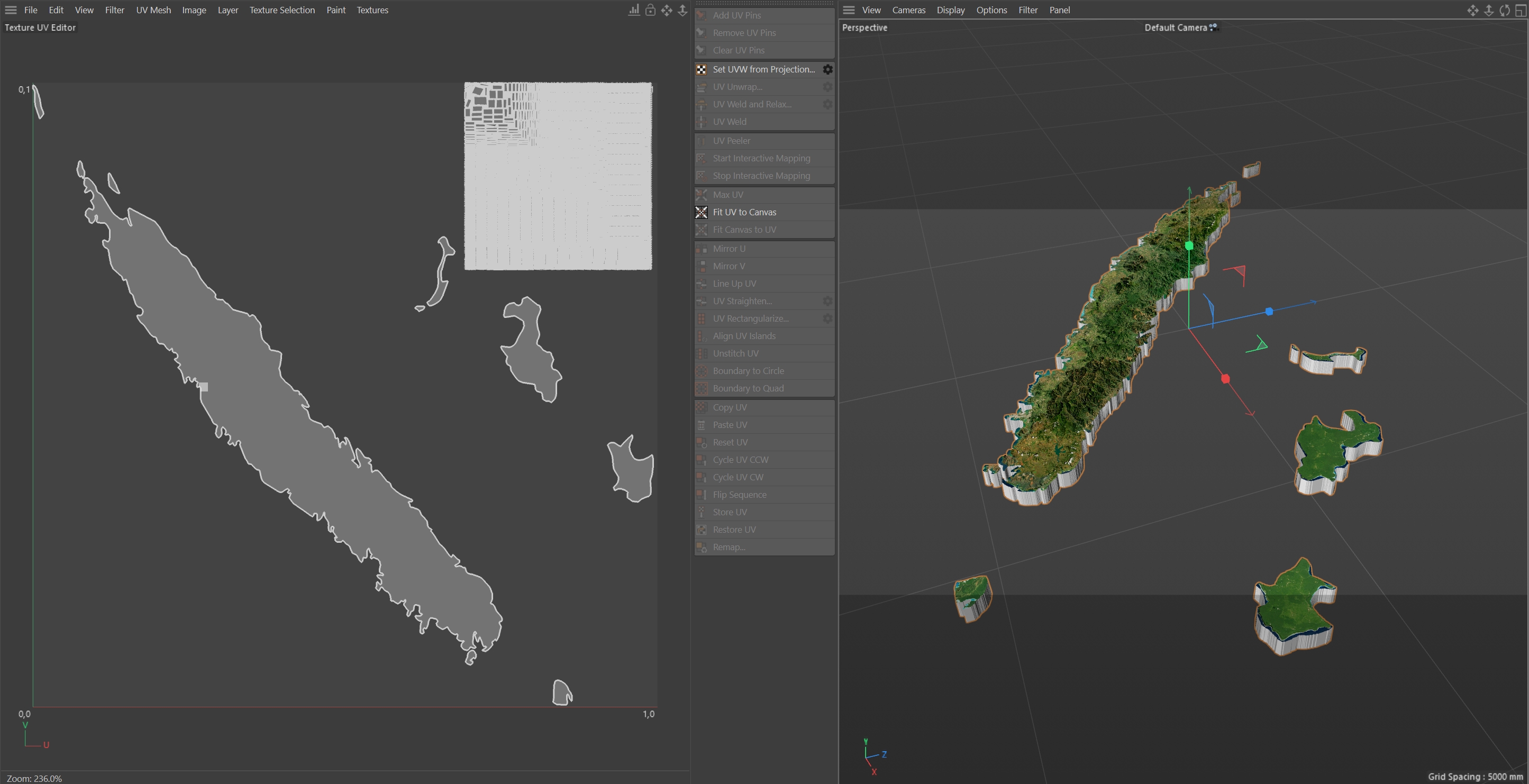Click the viewport zoom/dolly icon
The height and width of the screenshot is (784, 1529).
coord(1489,10)
